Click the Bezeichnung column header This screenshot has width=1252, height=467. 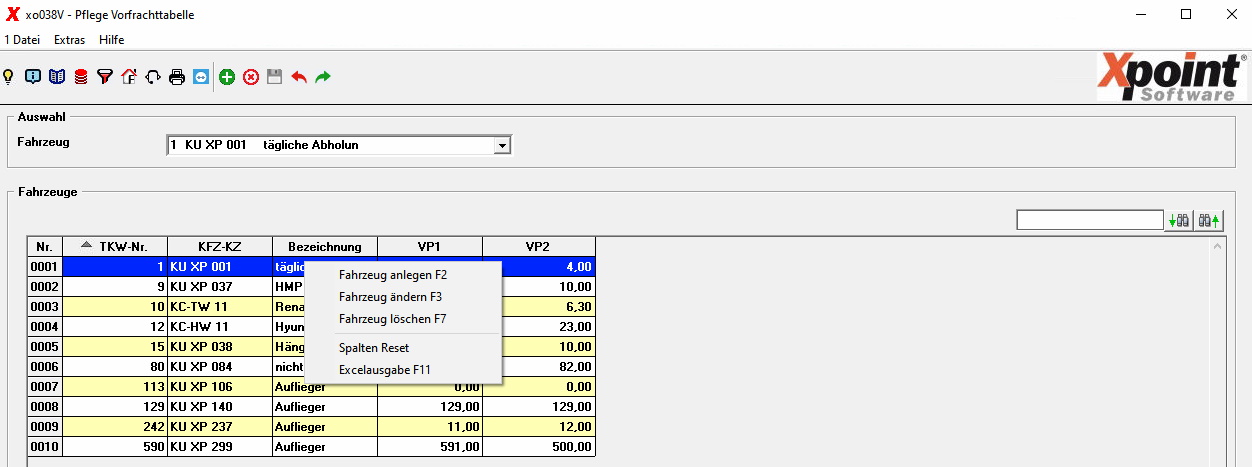(x=325, y=246)
